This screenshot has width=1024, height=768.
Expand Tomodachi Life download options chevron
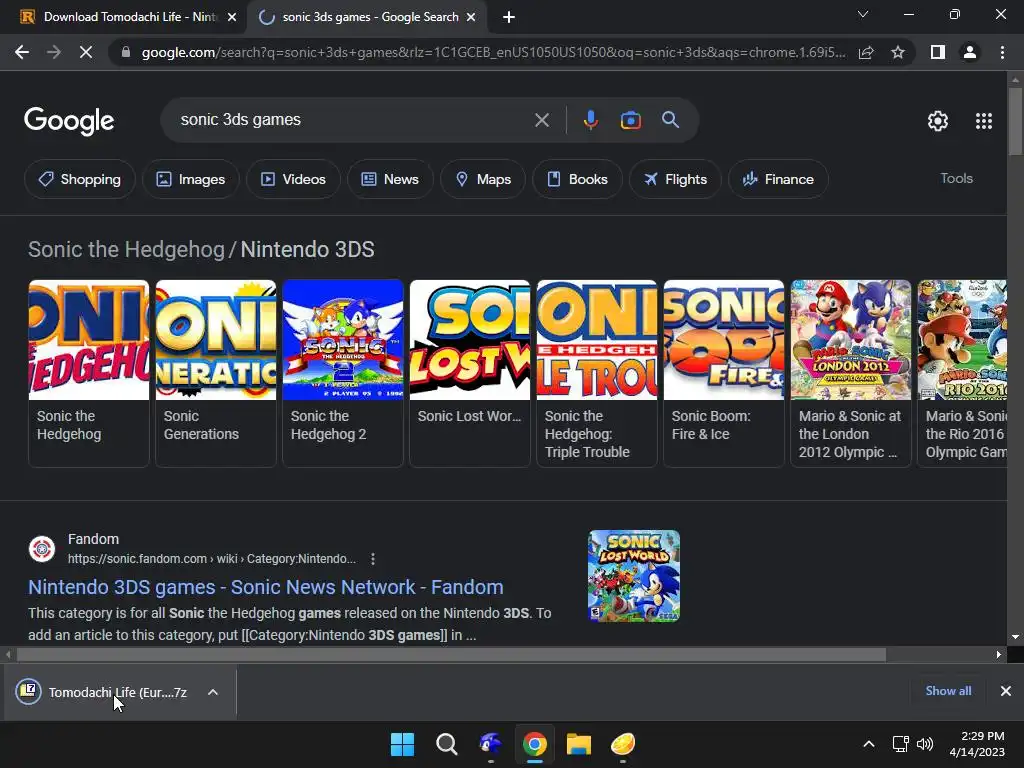(213, 692)
